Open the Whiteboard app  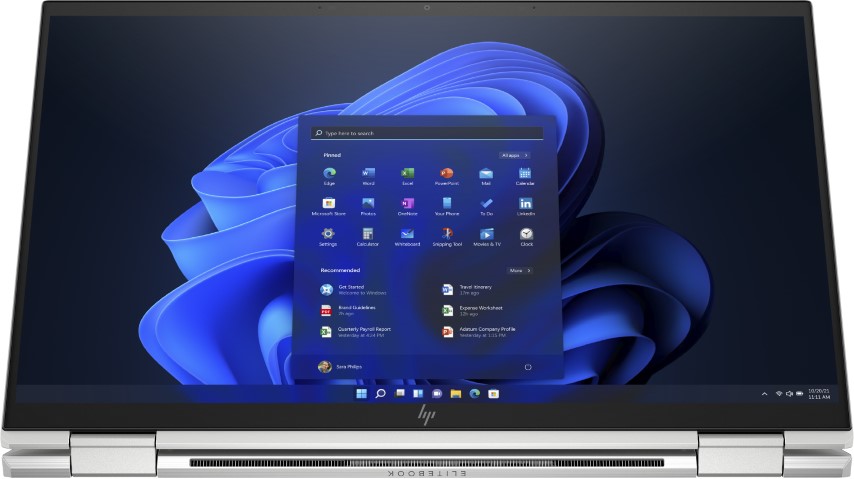click(x=407, y=237)
